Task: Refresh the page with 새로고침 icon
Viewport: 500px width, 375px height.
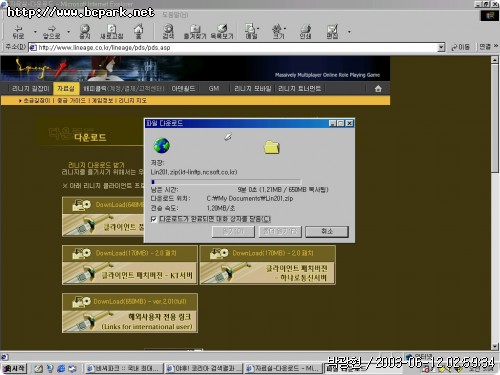Action: (112, 32)
